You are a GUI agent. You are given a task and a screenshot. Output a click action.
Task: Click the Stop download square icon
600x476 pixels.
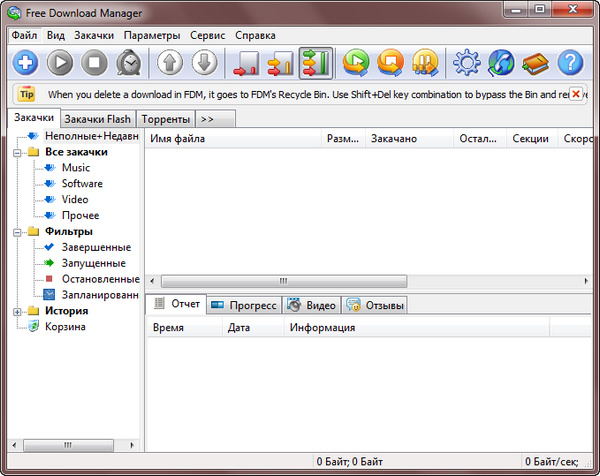(x=94, y=63)
